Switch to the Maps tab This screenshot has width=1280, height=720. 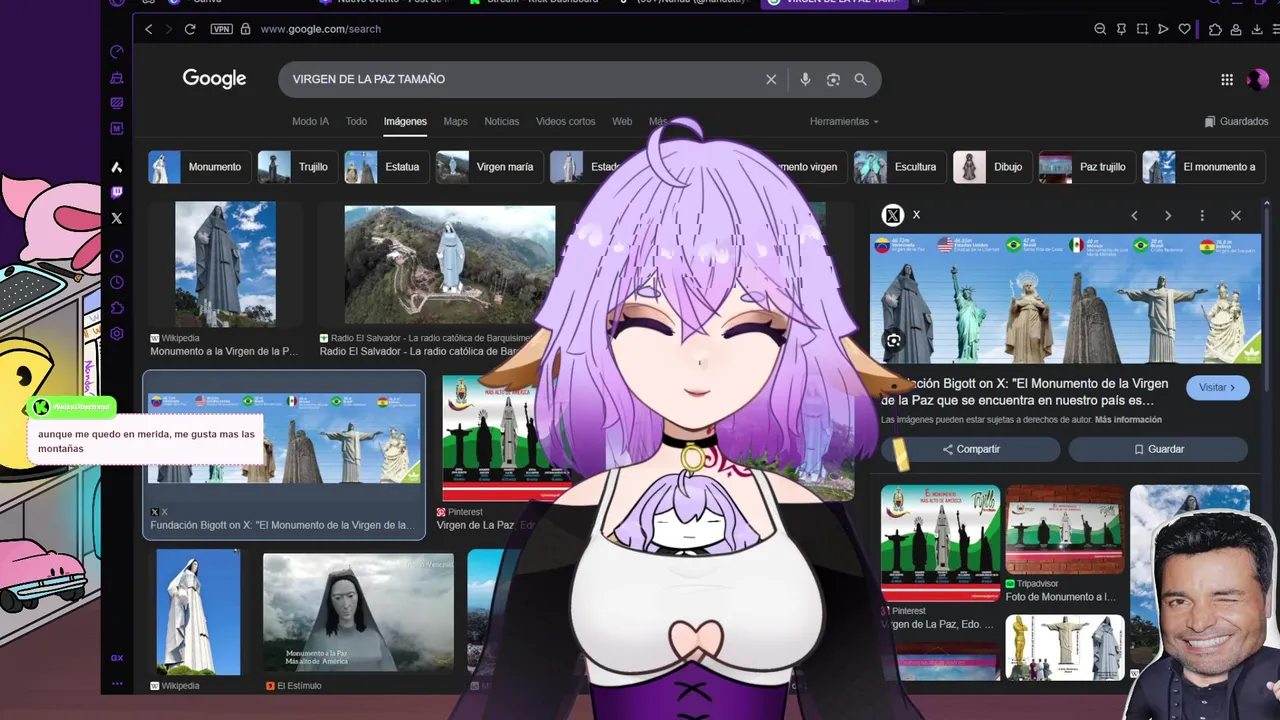pos(455,121)
